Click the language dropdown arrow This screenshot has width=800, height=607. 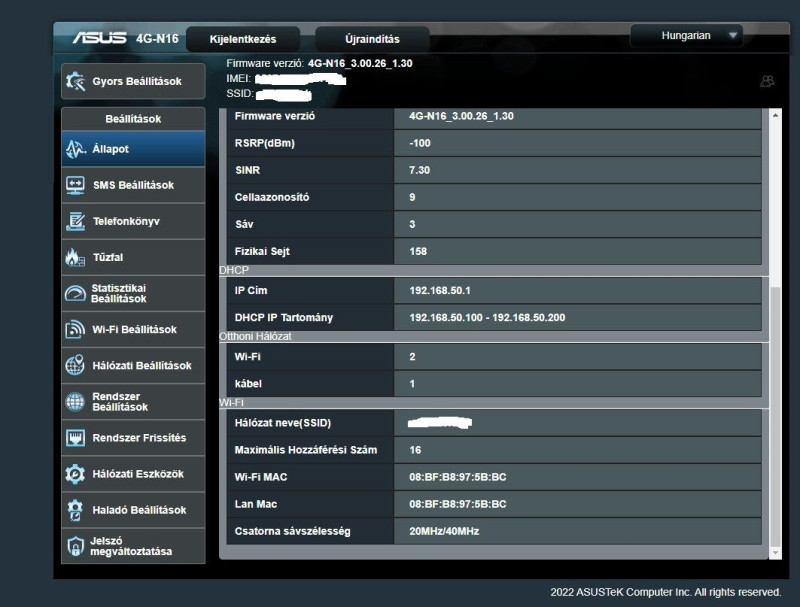tap(733, 36)
